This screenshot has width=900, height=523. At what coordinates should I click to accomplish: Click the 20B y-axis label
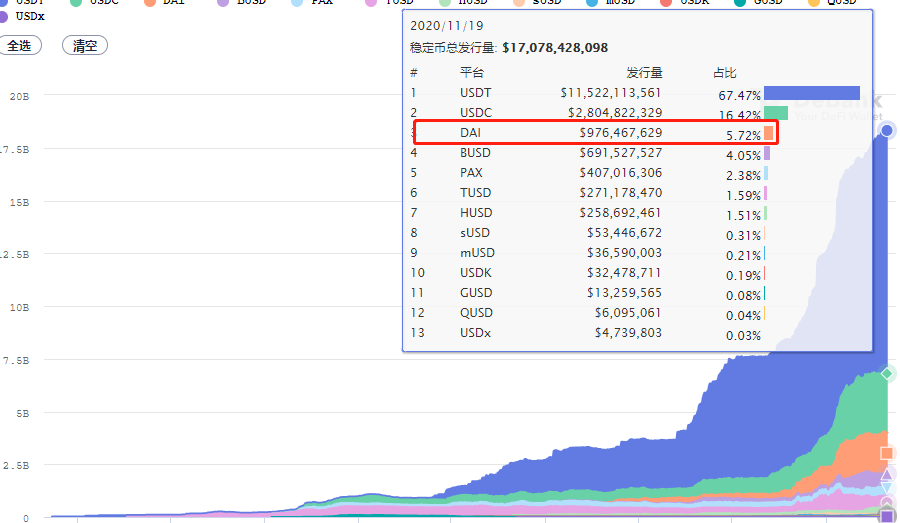[x=19, y=96]
